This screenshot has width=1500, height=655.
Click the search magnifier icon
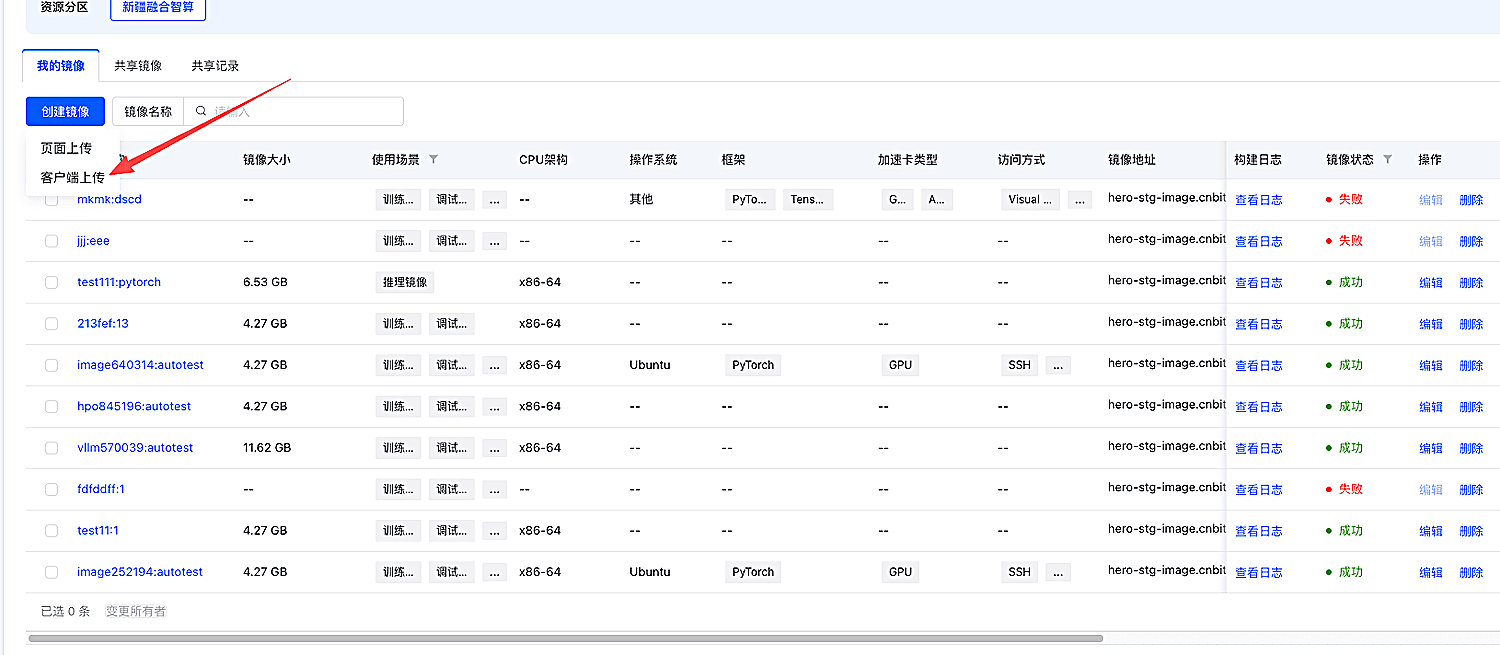[201, 112]
